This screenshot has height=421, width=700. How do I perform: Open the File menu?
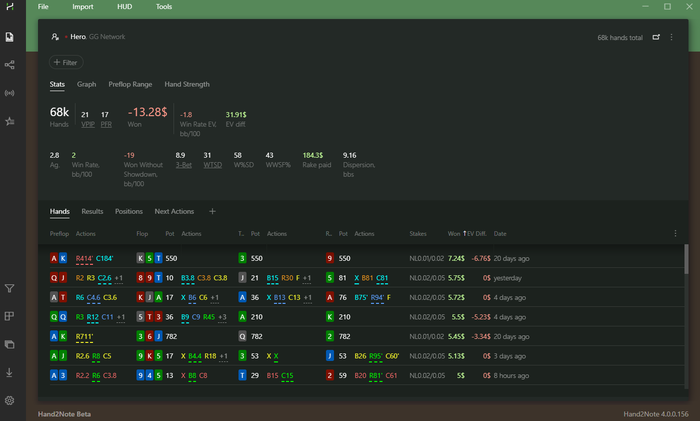[43, 7]
